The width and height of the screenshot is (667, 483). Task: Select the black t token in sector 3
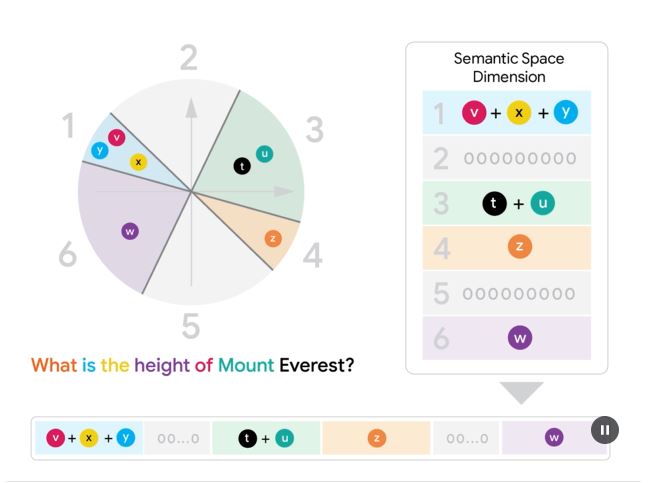242,166
